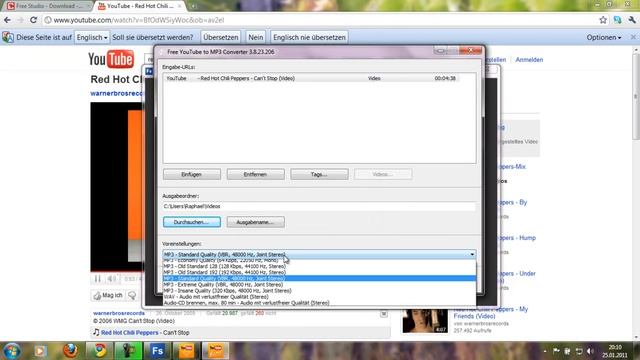Switch to the YouTube Red Hot Chili tab
Image resolution: width=640 pixels, height=360 pixels.
point(139,6)
